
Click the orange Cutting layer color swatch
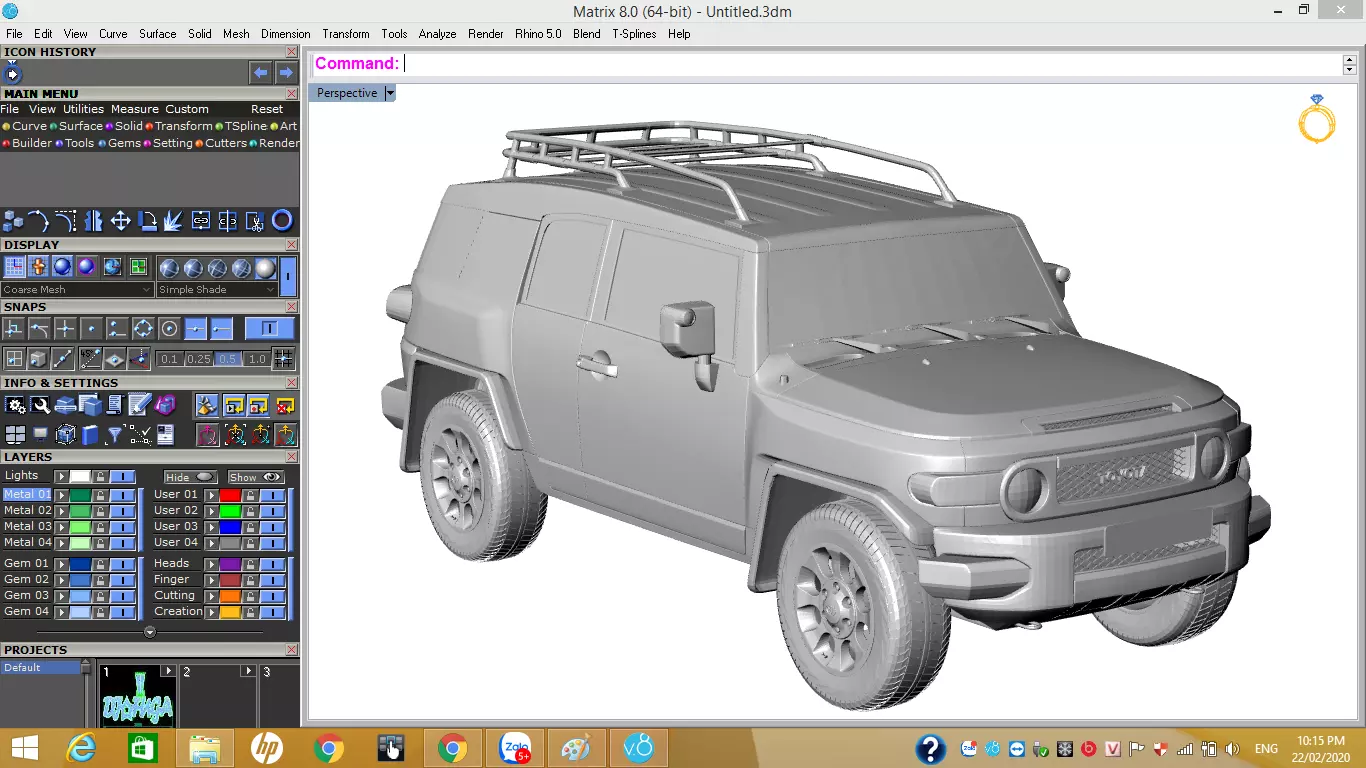(230, 596)
